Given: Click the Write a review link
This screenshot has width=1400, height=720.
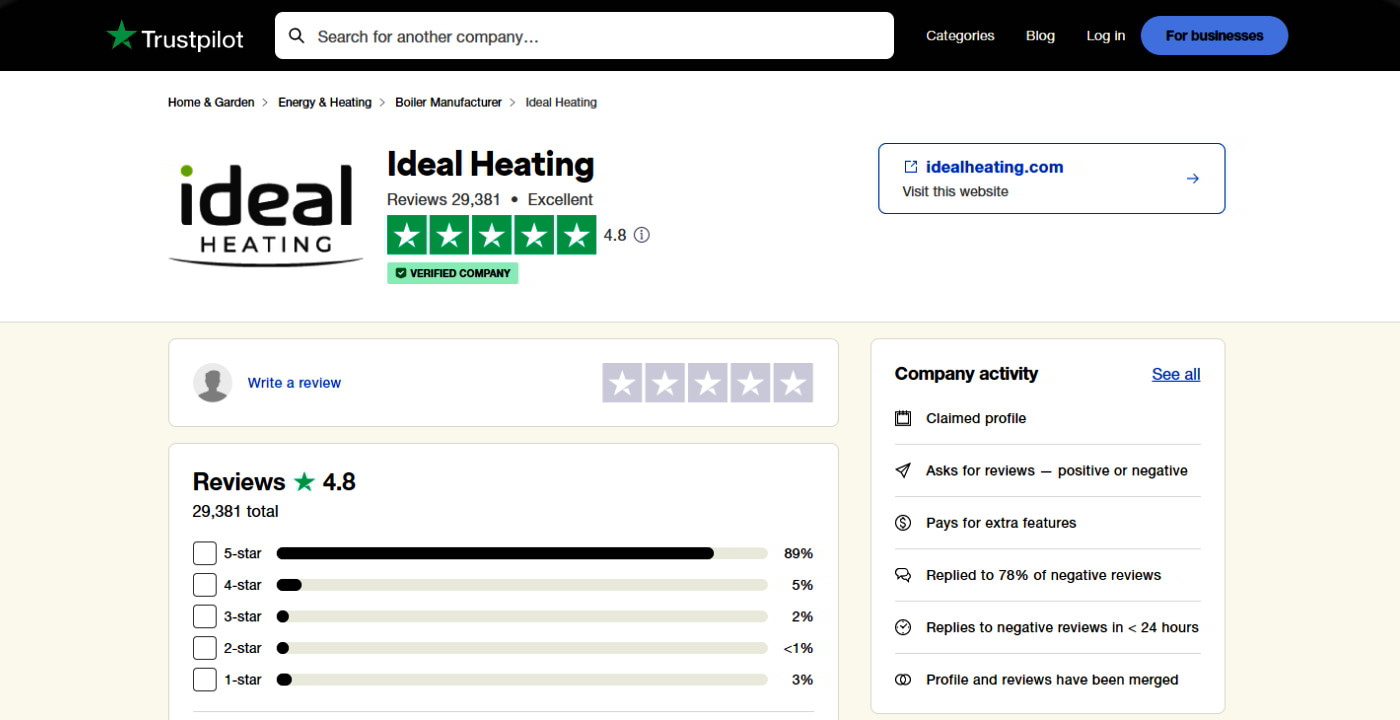Looking at the screenshot, I should click(x=294, y=383).
